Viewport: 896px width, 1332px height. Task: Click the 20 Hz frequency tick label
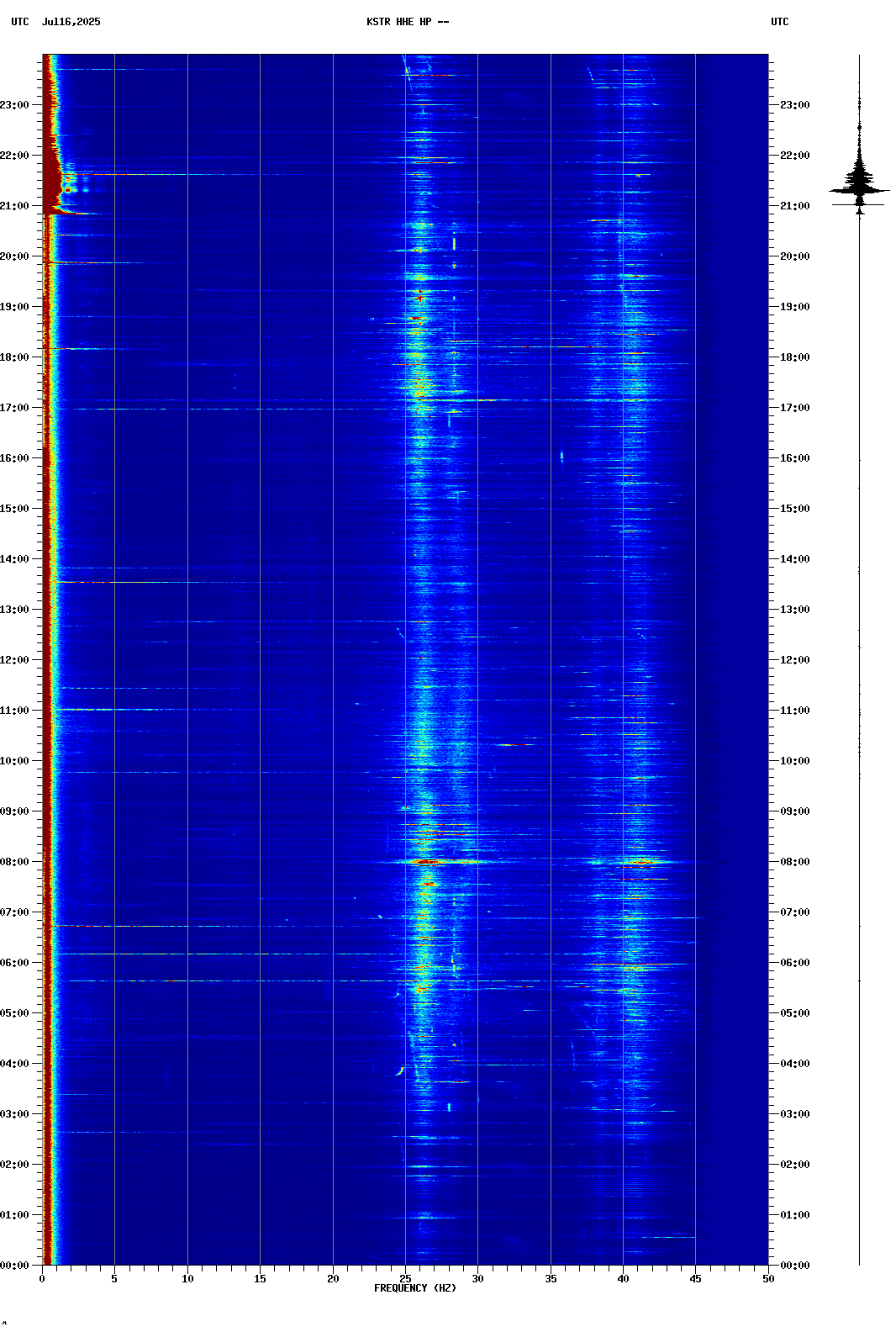[333, 1278]
